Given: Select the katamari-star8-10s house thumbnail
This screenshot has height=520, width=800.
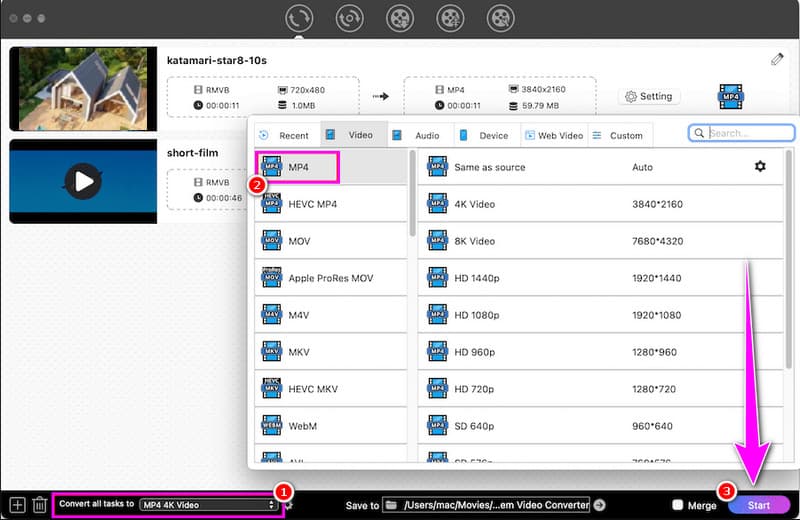Looking at the screenshot, I should pyautogui.click(x=83, y=88).
